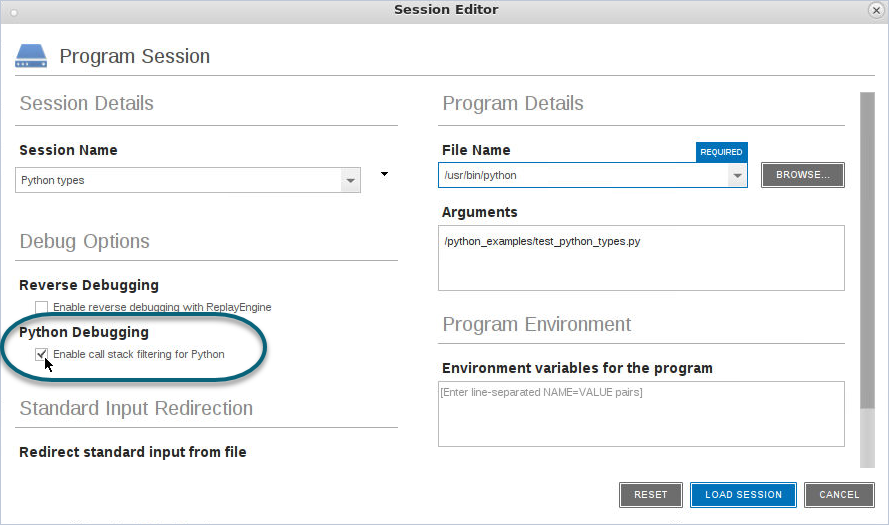The height and width of the screenshot is (525, 889).
Task: Click the CANCEL button
Action: tap(838, 494)
